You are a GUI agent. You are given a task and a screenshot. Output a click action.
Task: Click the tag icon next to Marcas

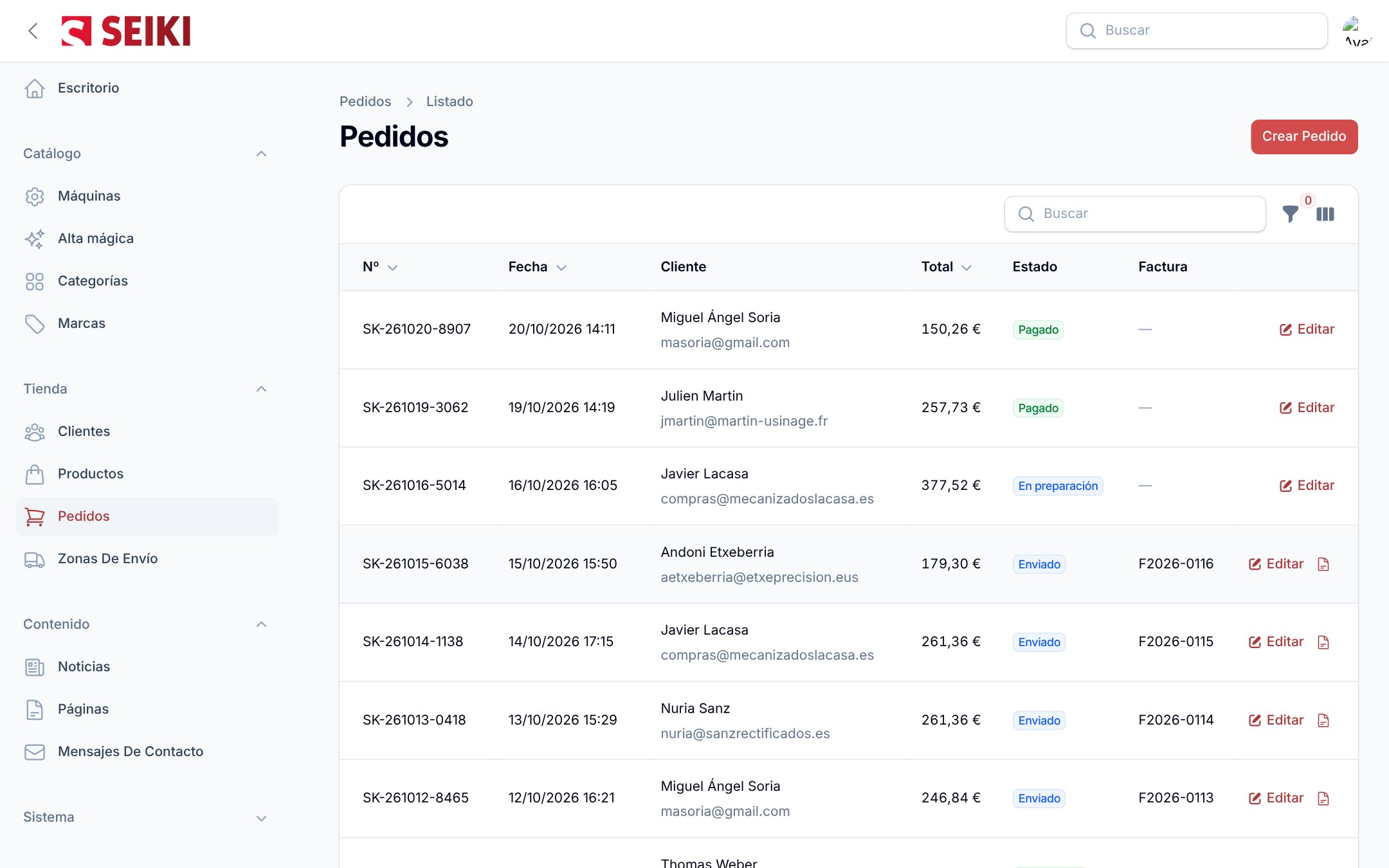click(x=35, y=323)
